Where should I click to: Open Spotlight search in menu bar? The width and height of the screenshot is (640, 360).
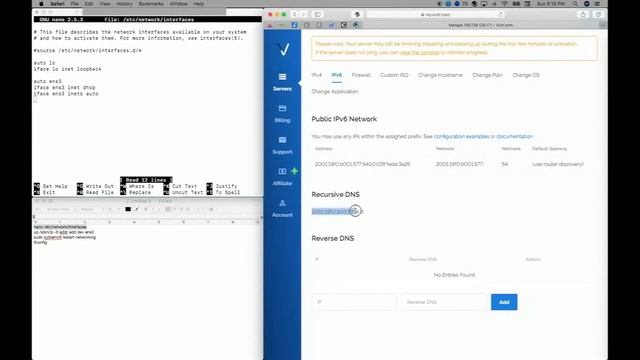[x=575, y=4]
